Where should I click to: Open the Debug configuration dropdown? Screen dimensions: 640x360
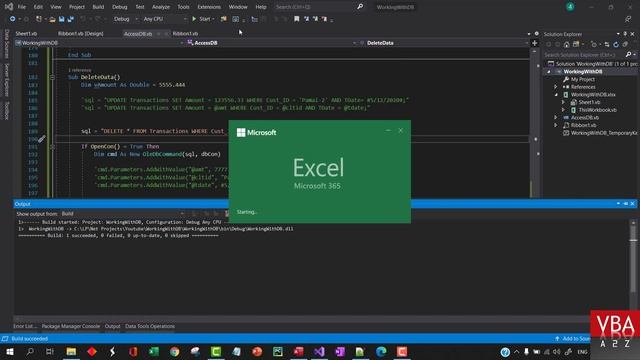(126, 19)
